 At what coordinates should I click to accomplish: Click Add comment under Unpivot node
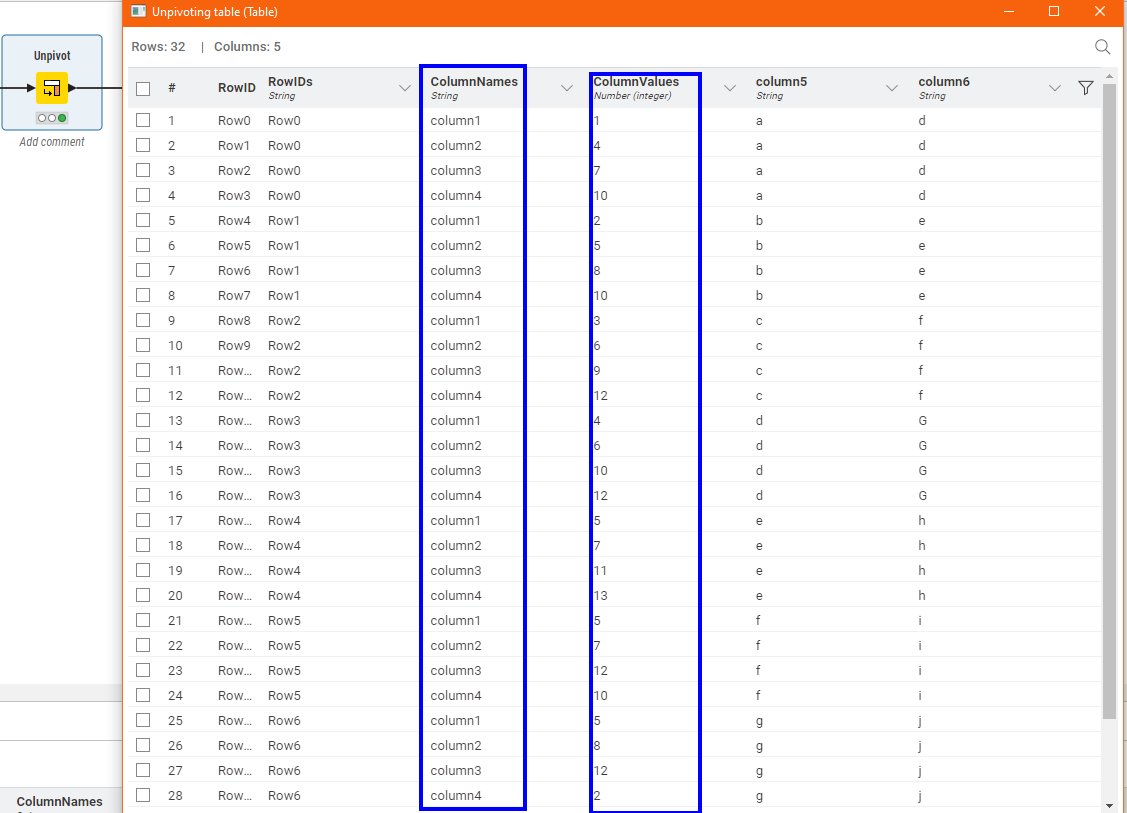52,142
